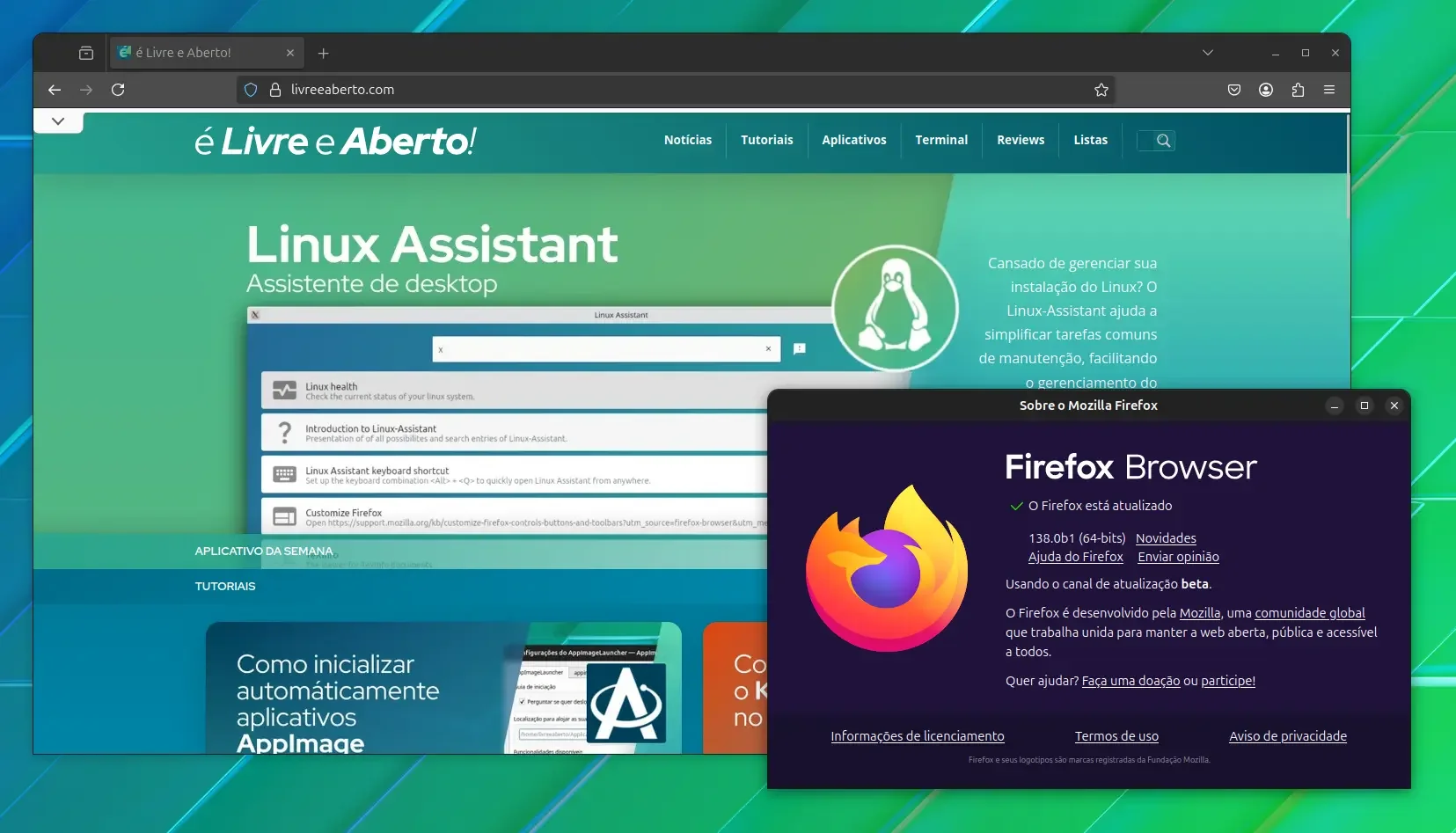
Task: Reload the current page
Action: pos(118,90)
